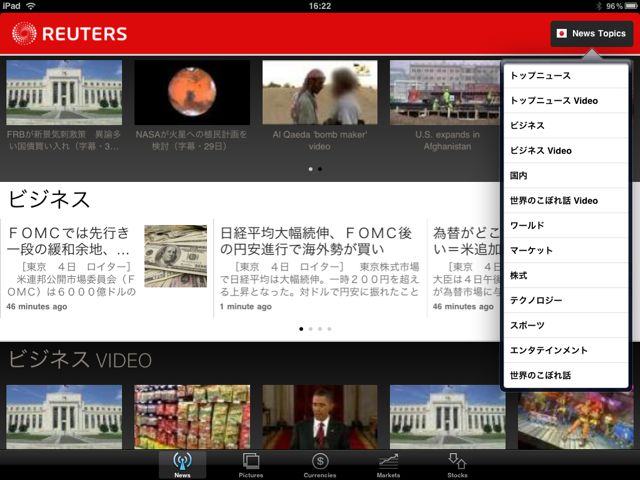
Task: Open U.S. expands in Afghanistan thumbnail
Action: 445,92
